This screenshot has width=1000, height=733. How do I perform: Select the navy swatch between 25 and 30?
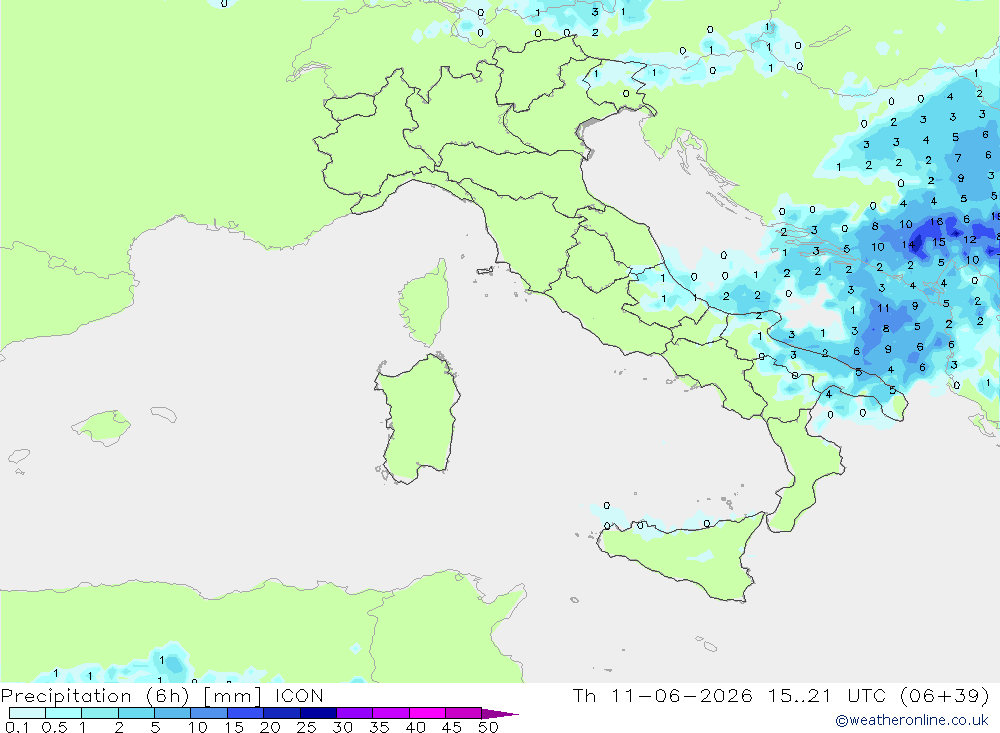(318, 713)
